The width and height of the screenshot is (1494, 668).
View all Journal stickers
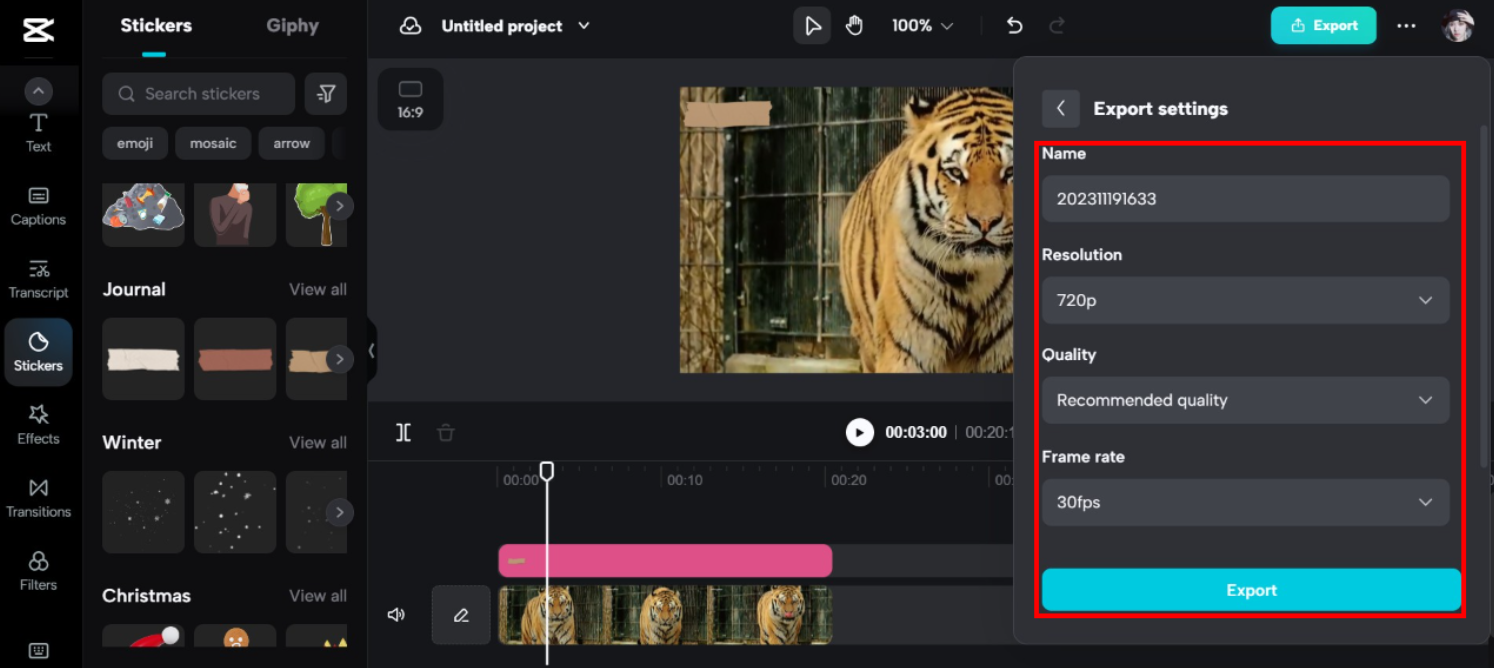coord(318,289)
